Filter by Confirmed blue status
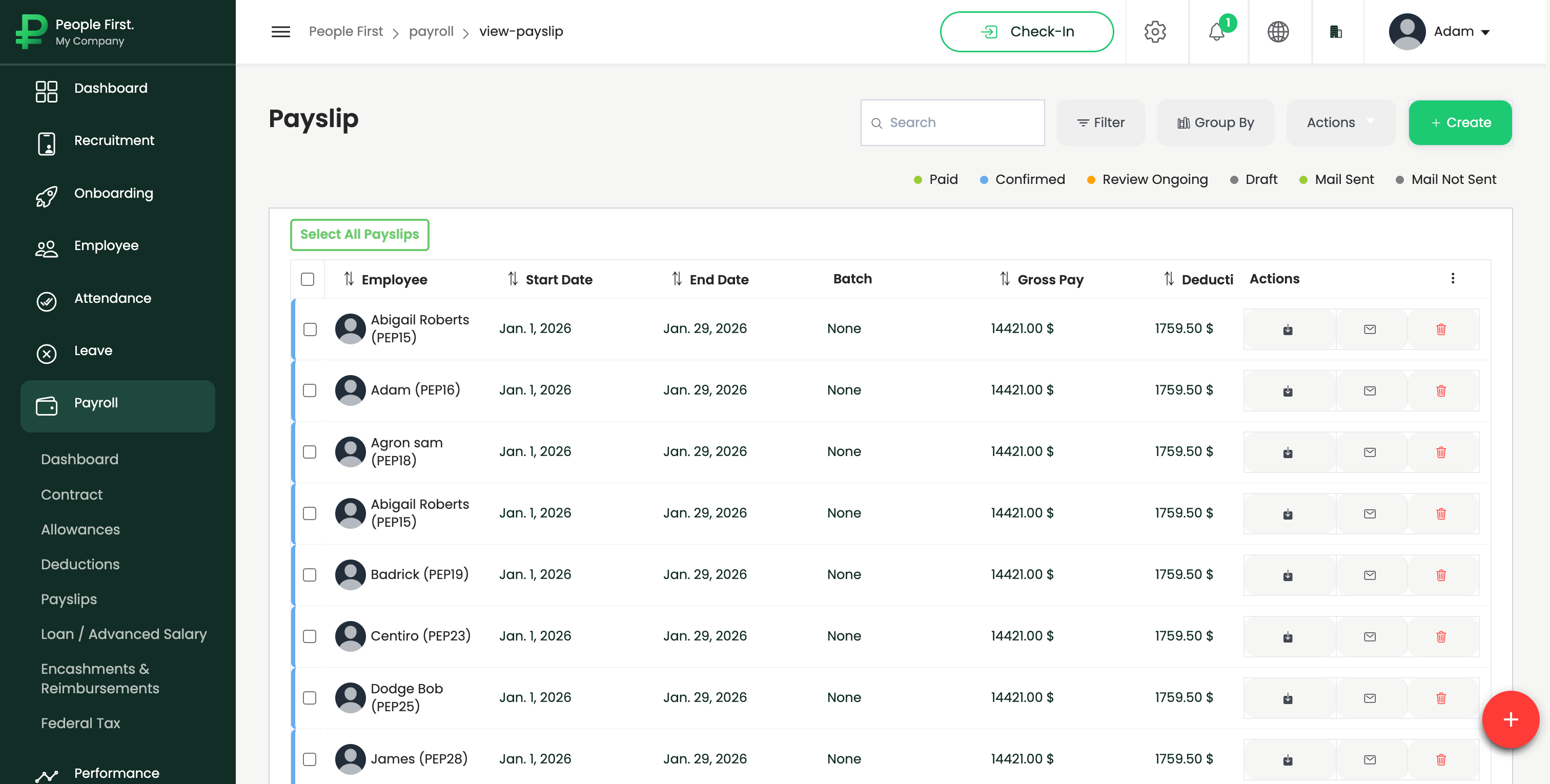 pos(1022,179)
